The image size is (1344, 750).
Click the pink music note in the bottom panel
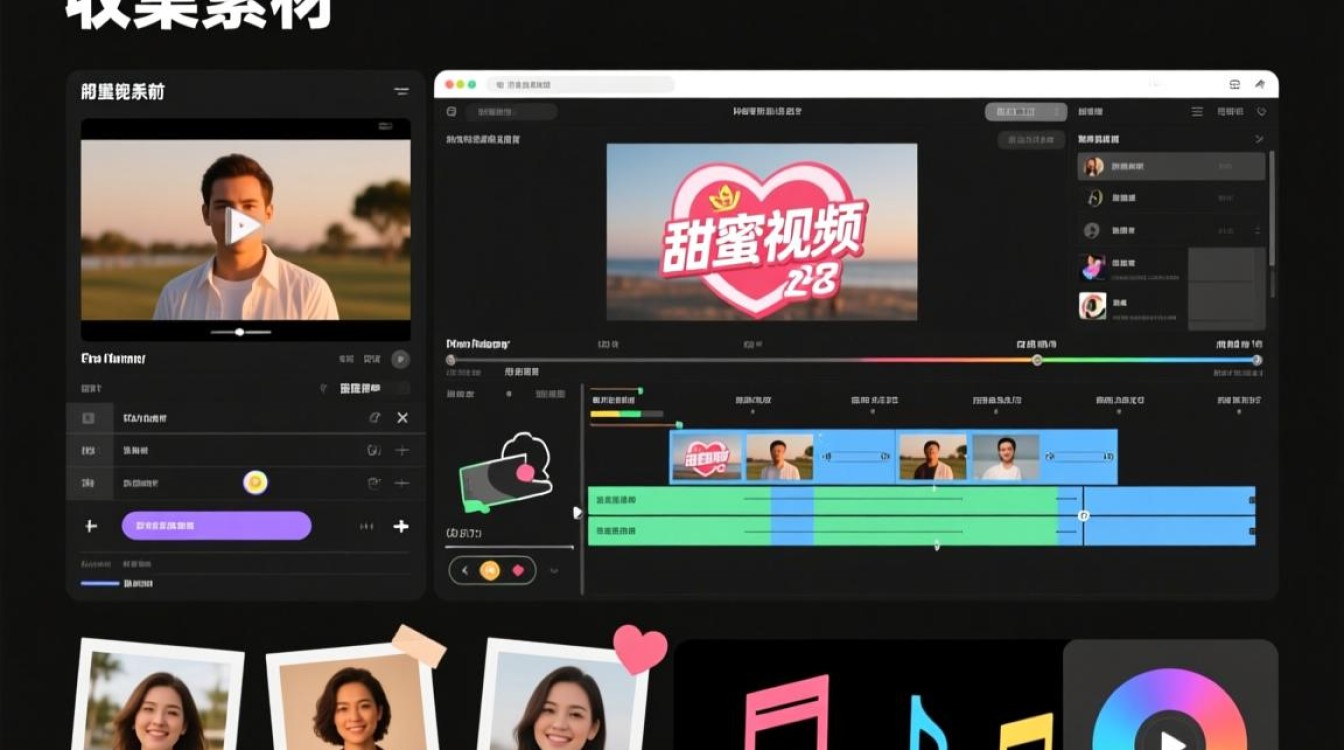pyautogui.click(x=786, y=712)
